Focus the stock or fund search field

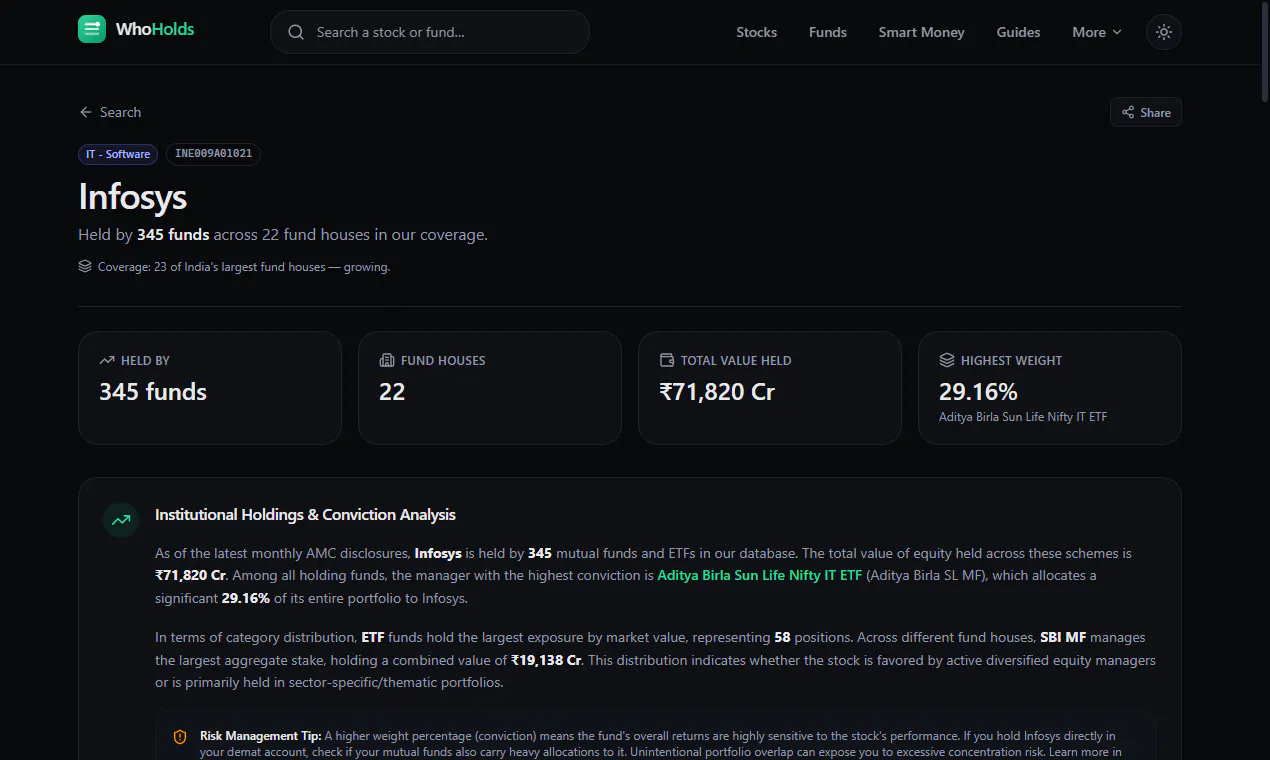(x=430, y=32)
